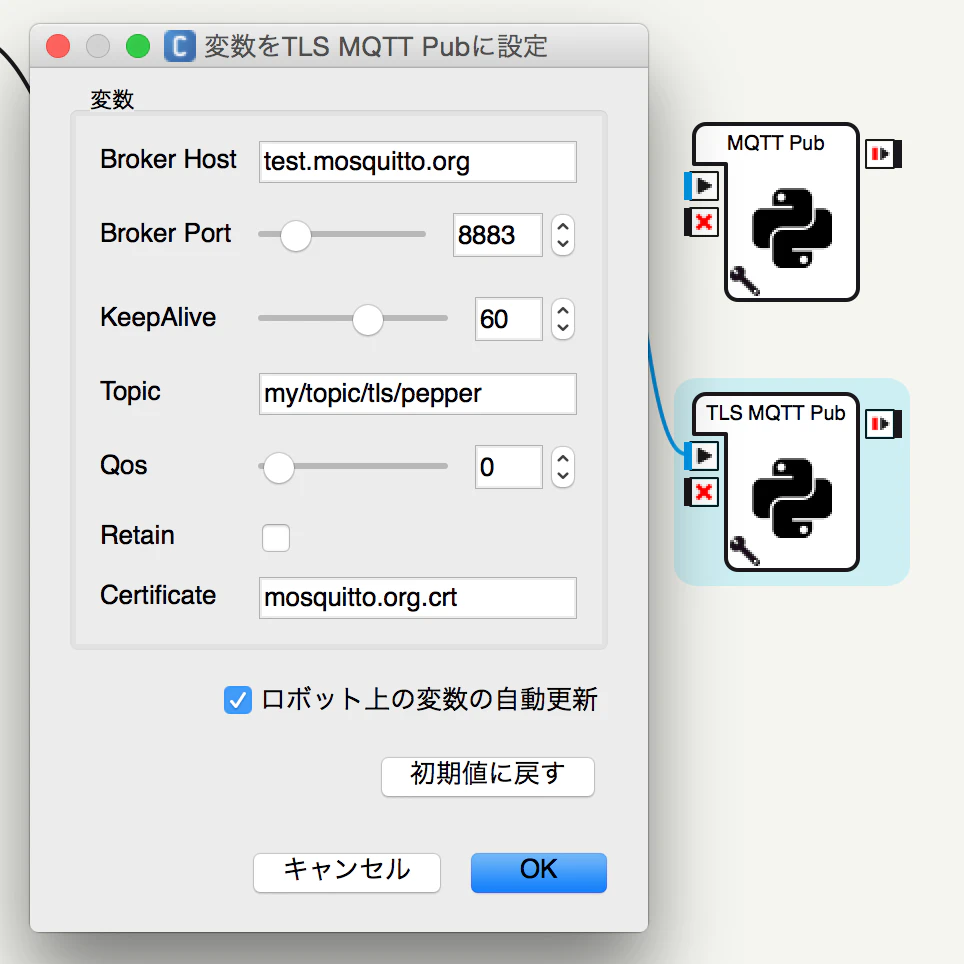Image resolution: width=964 pixels, height=964 pixels.
Task: Click the Certificate label
Action: pyautogui.click(x=158, y=595)
